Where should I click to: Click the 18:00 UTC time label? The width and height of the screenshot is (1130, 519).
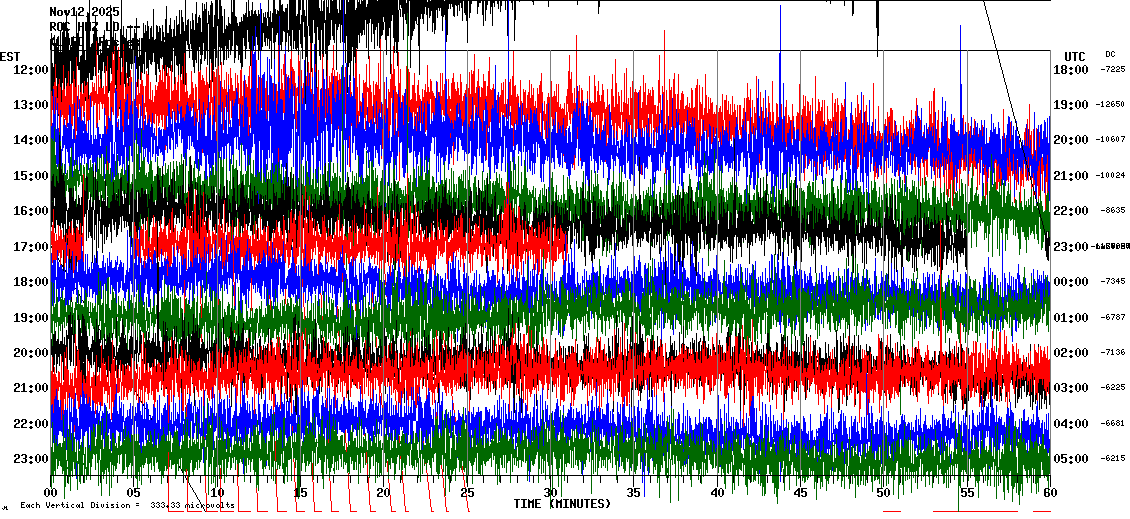[1070, 70]
